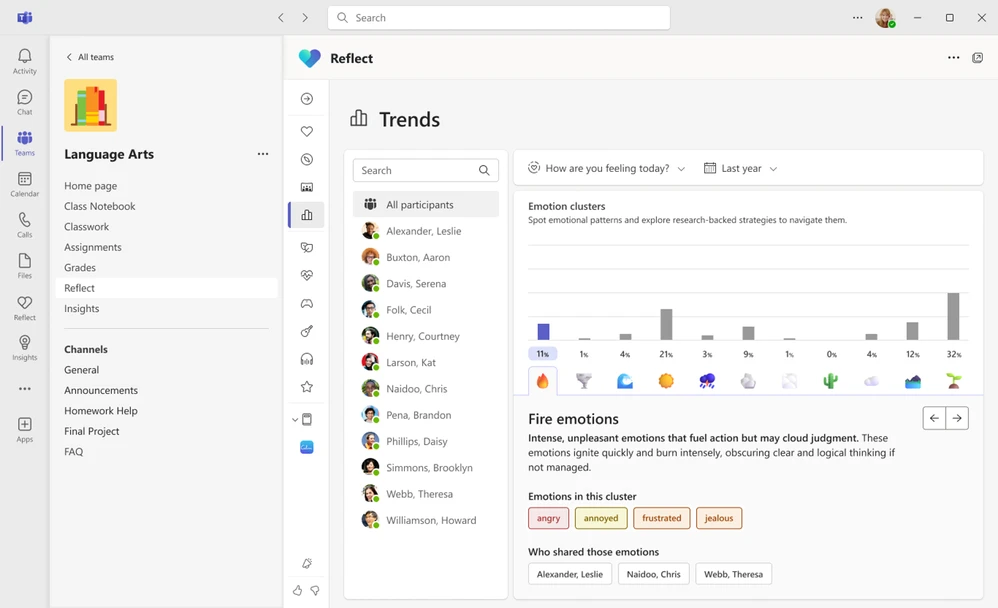Screen dimensions: 998x608
Task: Open the cactus emotion cluster
Action: point(829,380)
